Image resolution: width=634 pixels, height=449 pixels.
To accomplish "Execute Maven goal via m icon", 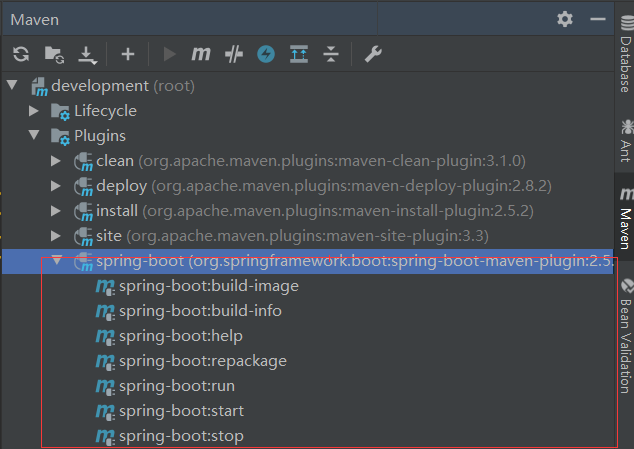I will click(201, 54).
